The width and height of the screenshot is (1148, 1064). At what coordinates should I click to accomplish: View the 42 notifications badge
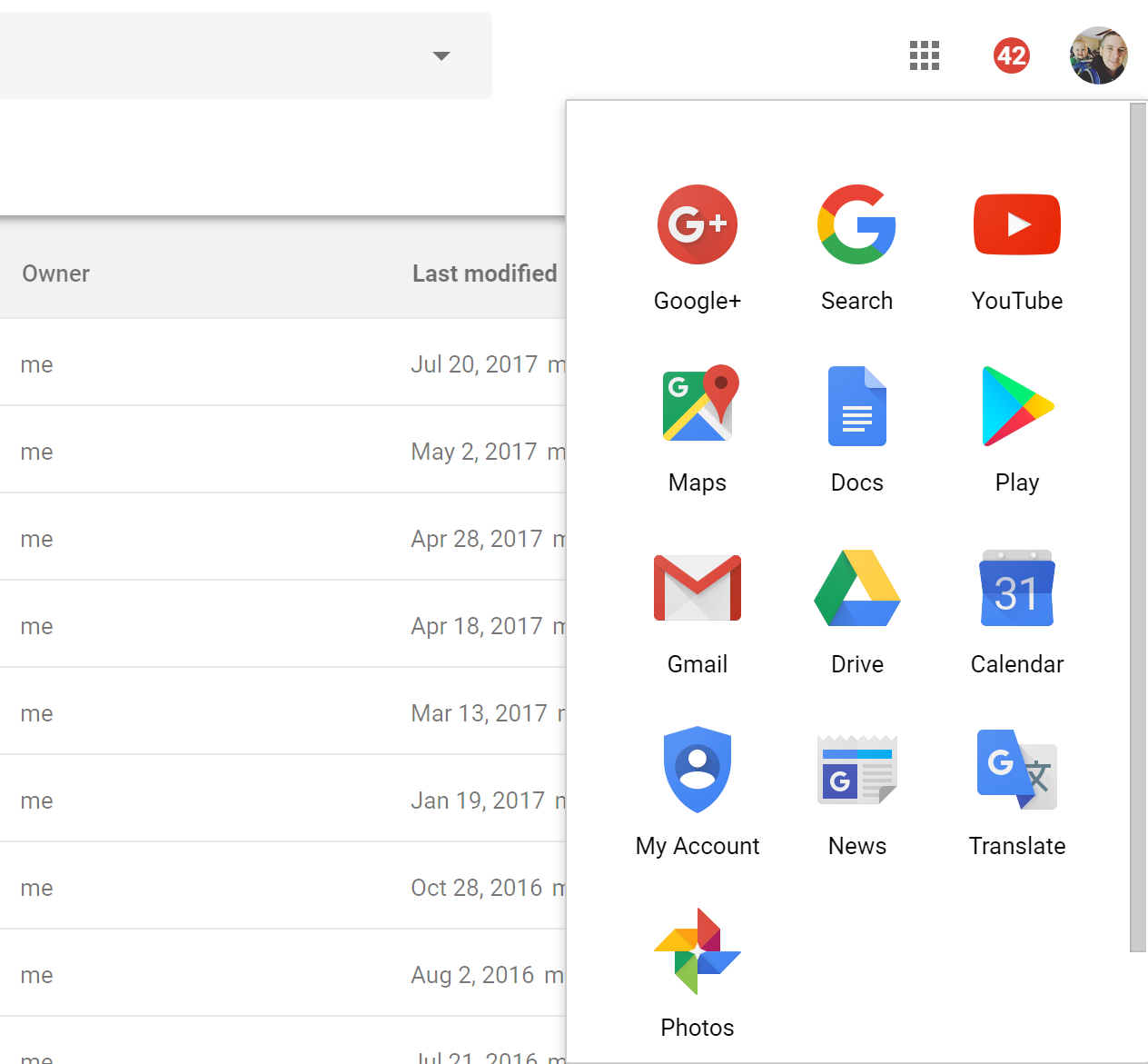click(1012, 55)
